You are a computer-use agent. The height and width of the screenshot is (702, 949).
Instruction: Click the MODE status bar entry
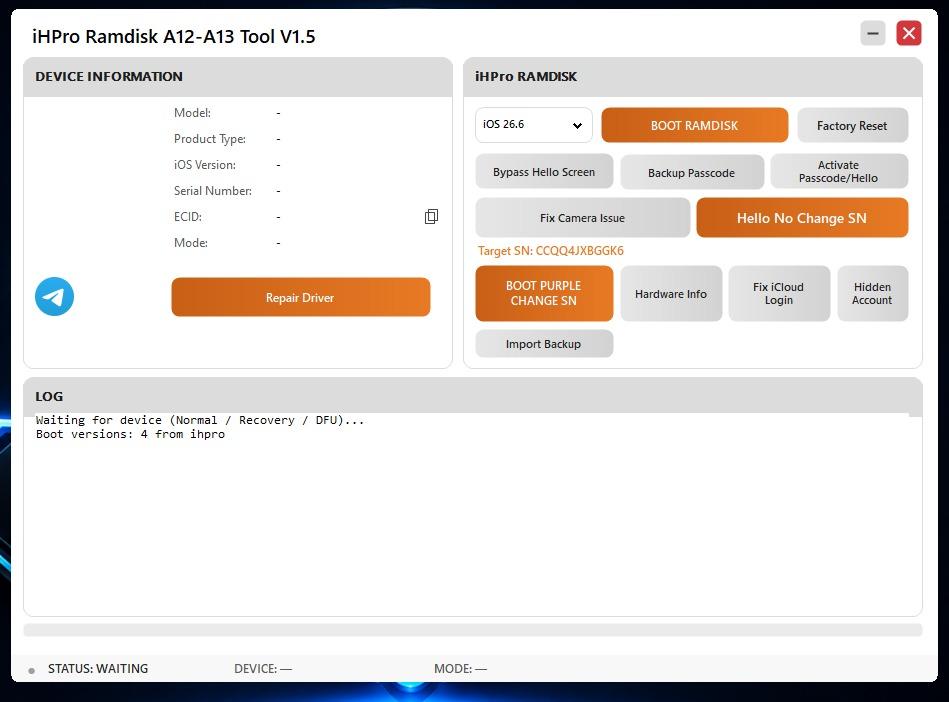click(460, 669)
